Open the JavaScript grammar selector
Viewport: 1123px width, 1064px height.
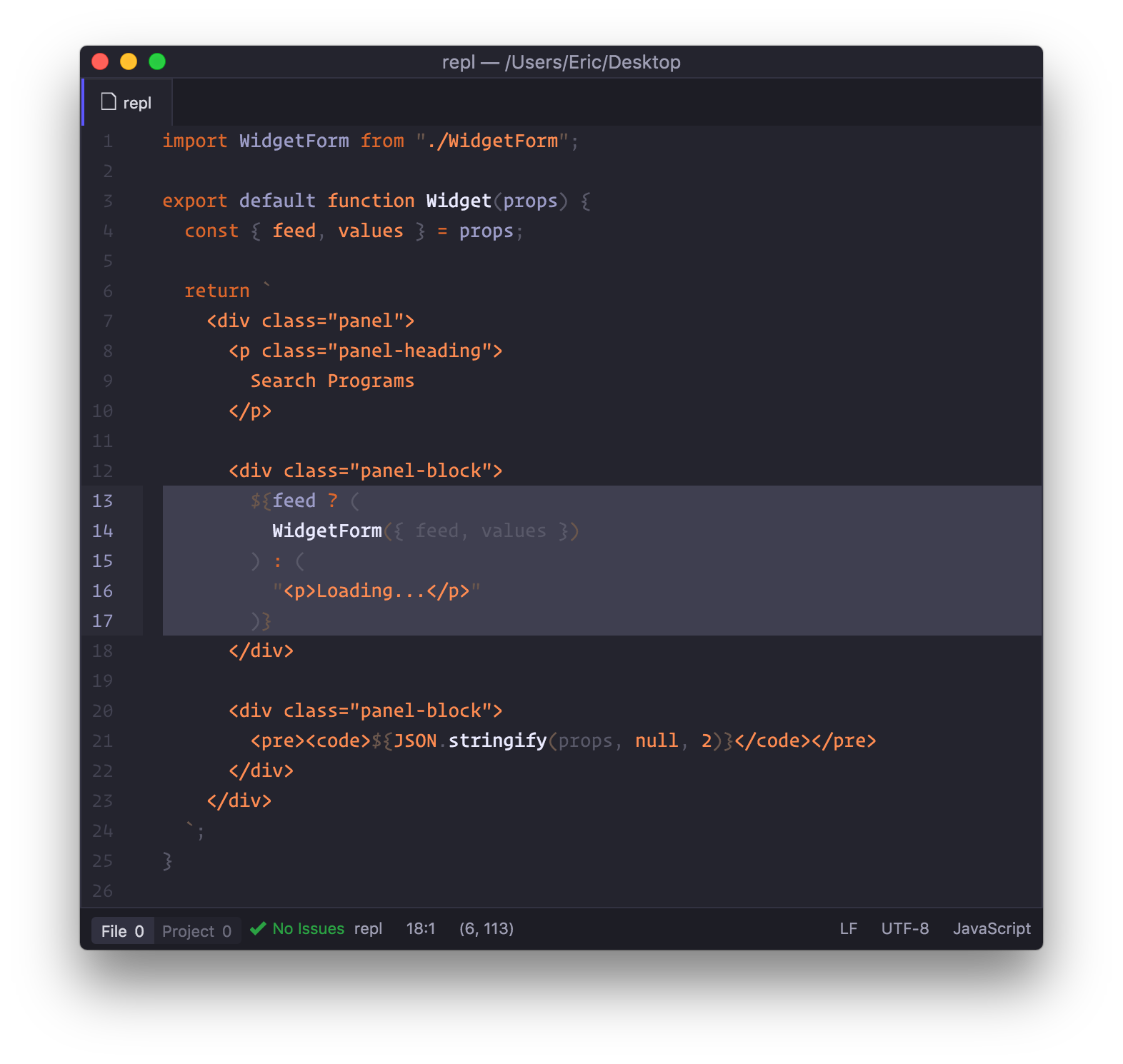pos(992,929)
